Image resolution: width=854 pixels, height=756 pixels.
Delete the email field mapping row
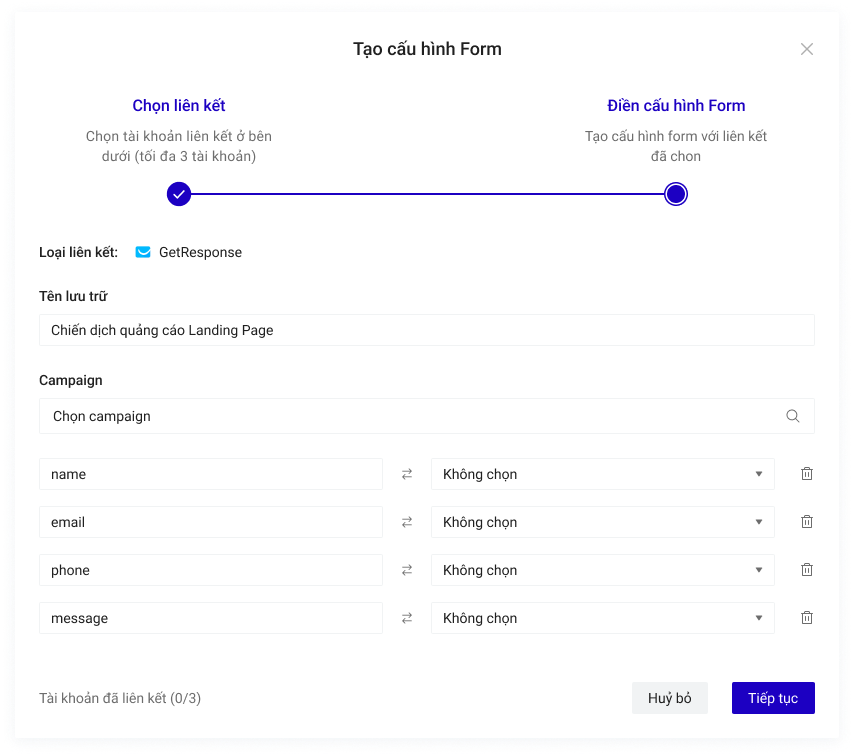tap(806, 522)
